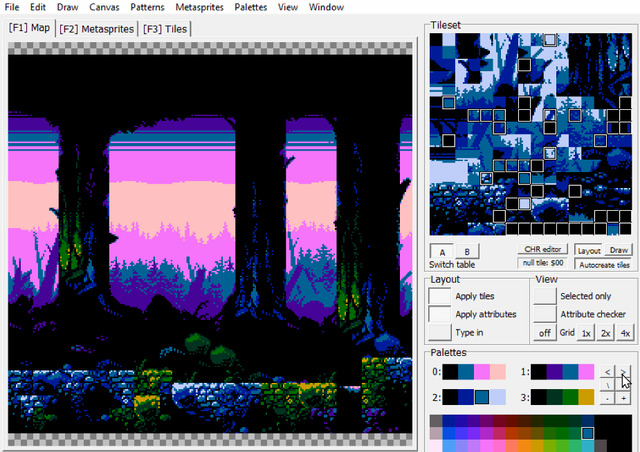Switch to the [F2] Metasprites tab
This screenshot has height=452, width=640.
click(97, 29)
